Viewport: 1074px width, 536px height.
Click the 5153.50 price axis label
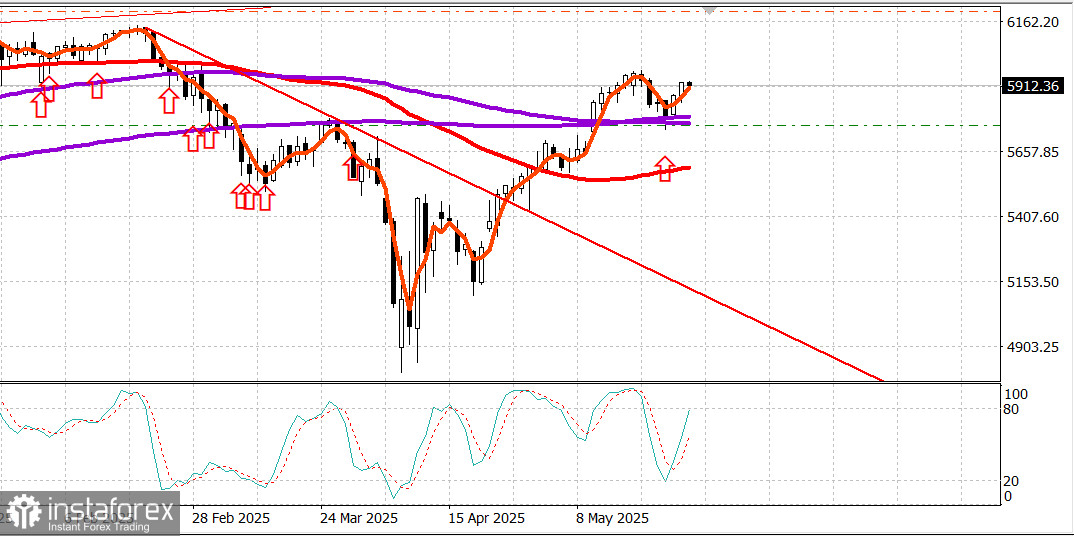(x=1032, y=282)
